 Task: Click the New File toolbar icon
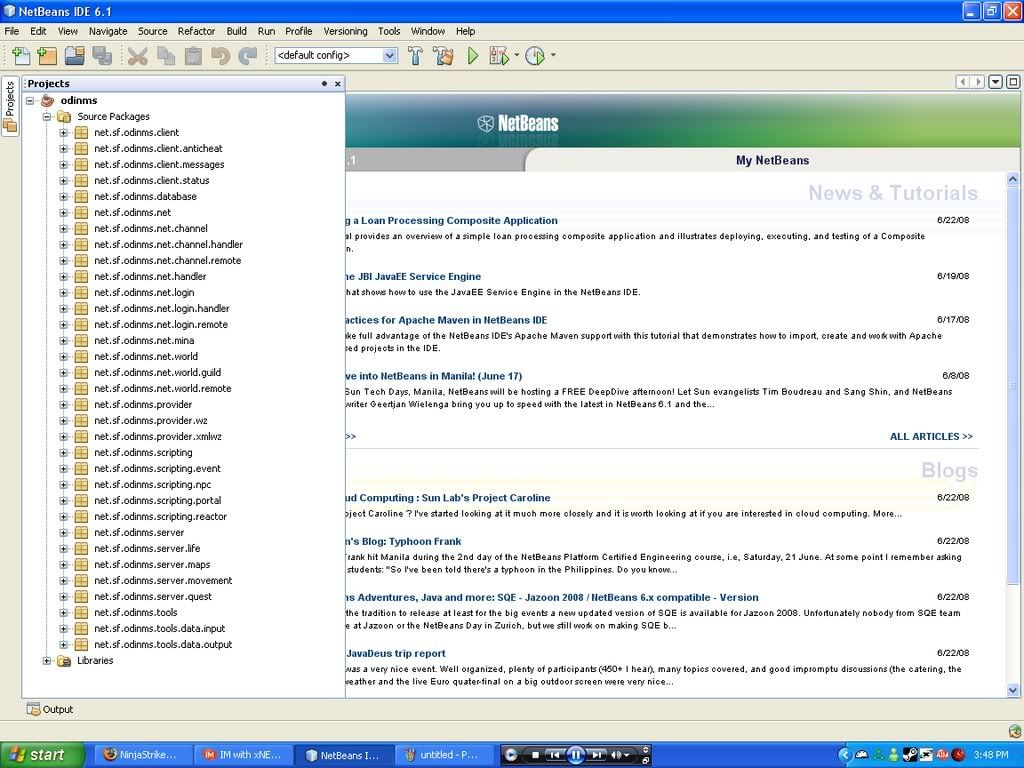20,56
